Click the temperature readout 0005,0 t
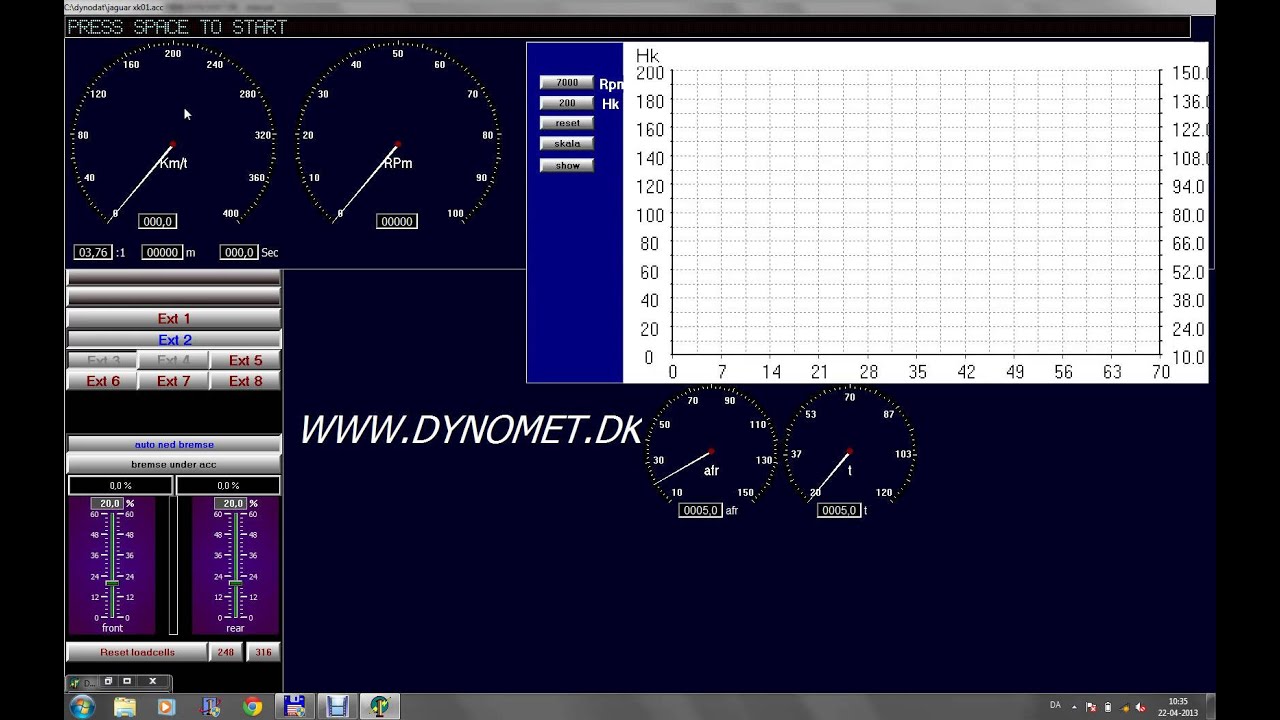1280x720 pixels. tap(839, 510)
